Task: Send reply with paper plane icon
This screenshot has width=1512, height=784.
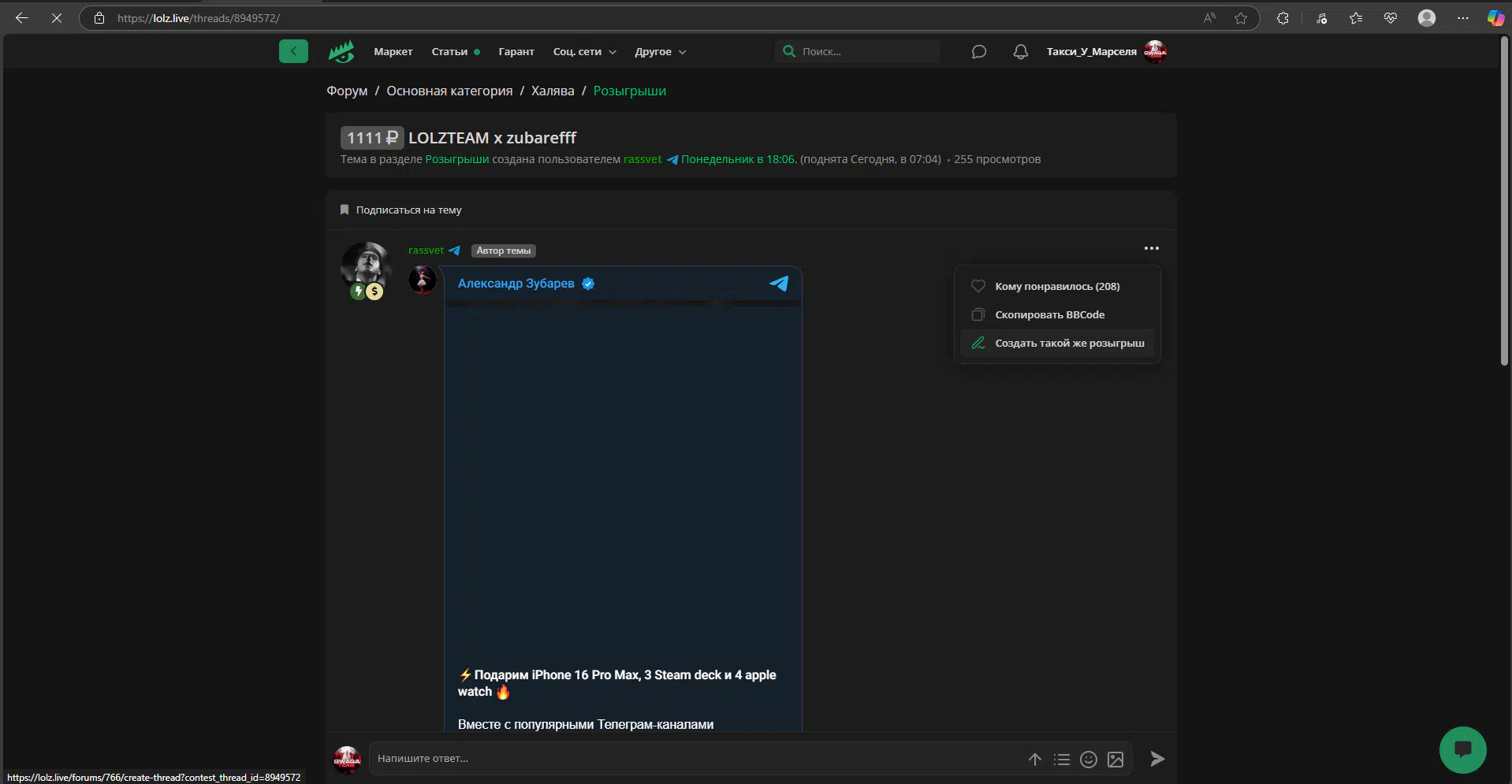Action: (x=1157, y=759)
